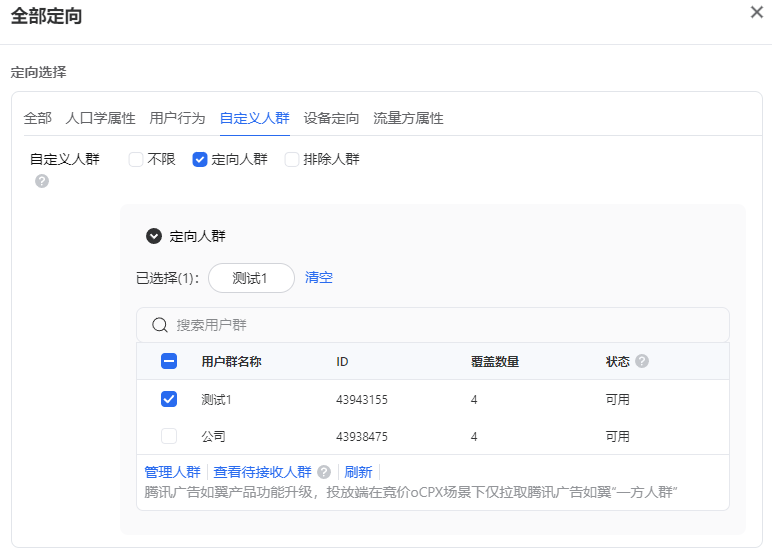Click the 刷新 link
Screen dimensions: 772x557
click(x=358, y=472)
